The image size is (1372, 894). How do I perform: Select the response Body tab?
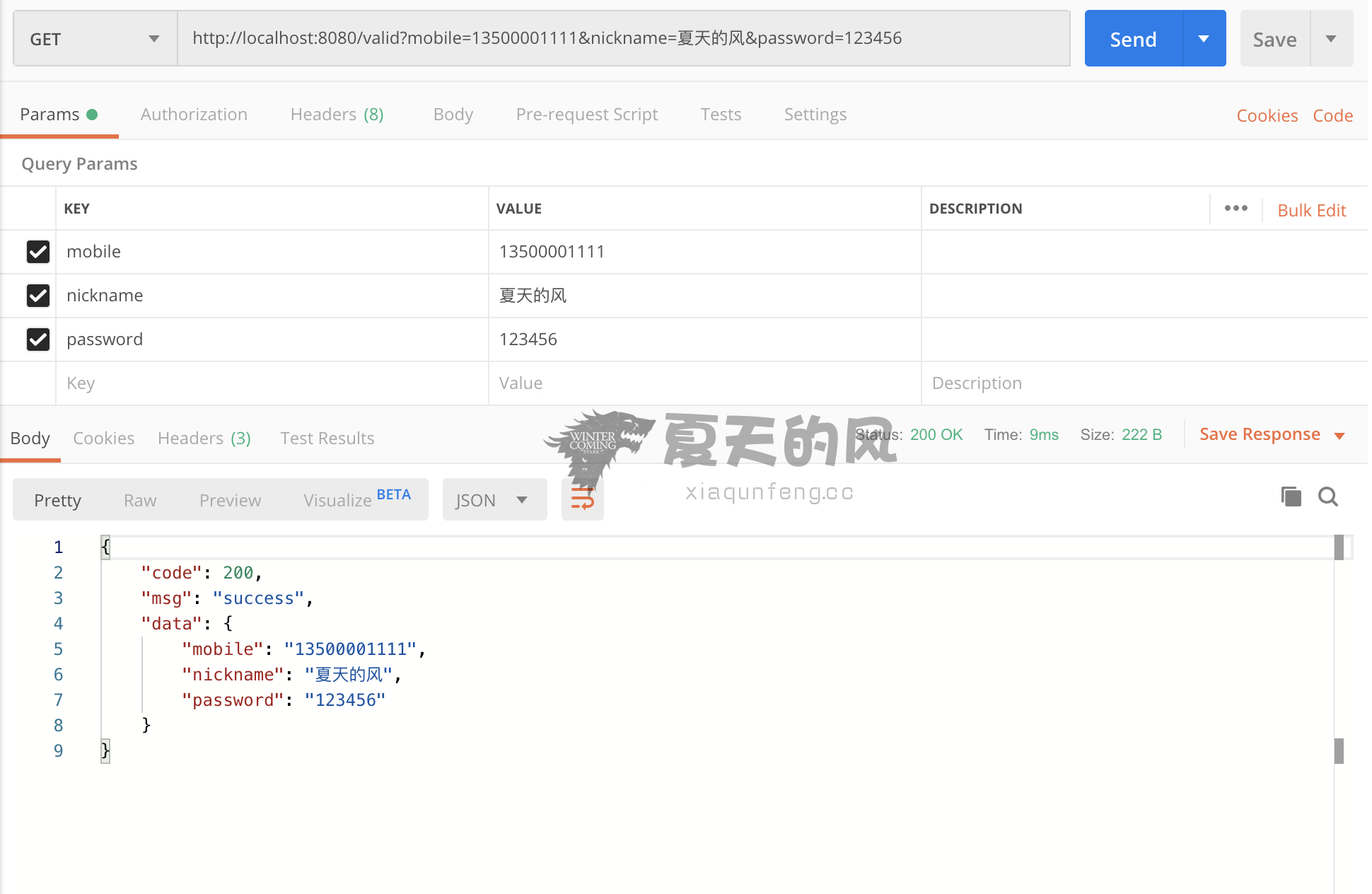click(x=30, y=439)
